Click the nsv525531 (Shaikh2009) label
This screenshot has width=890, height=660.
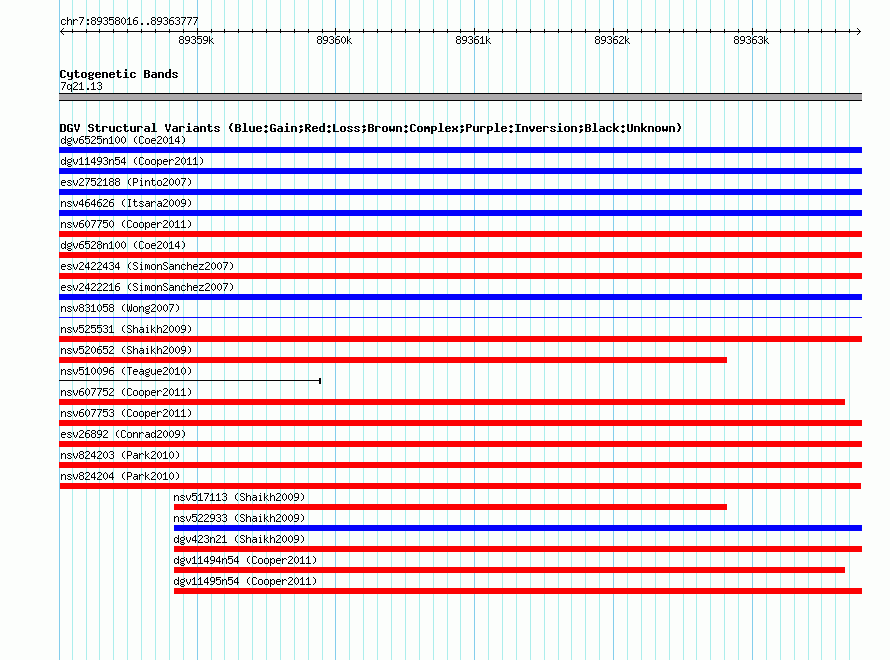click(126, 329)
